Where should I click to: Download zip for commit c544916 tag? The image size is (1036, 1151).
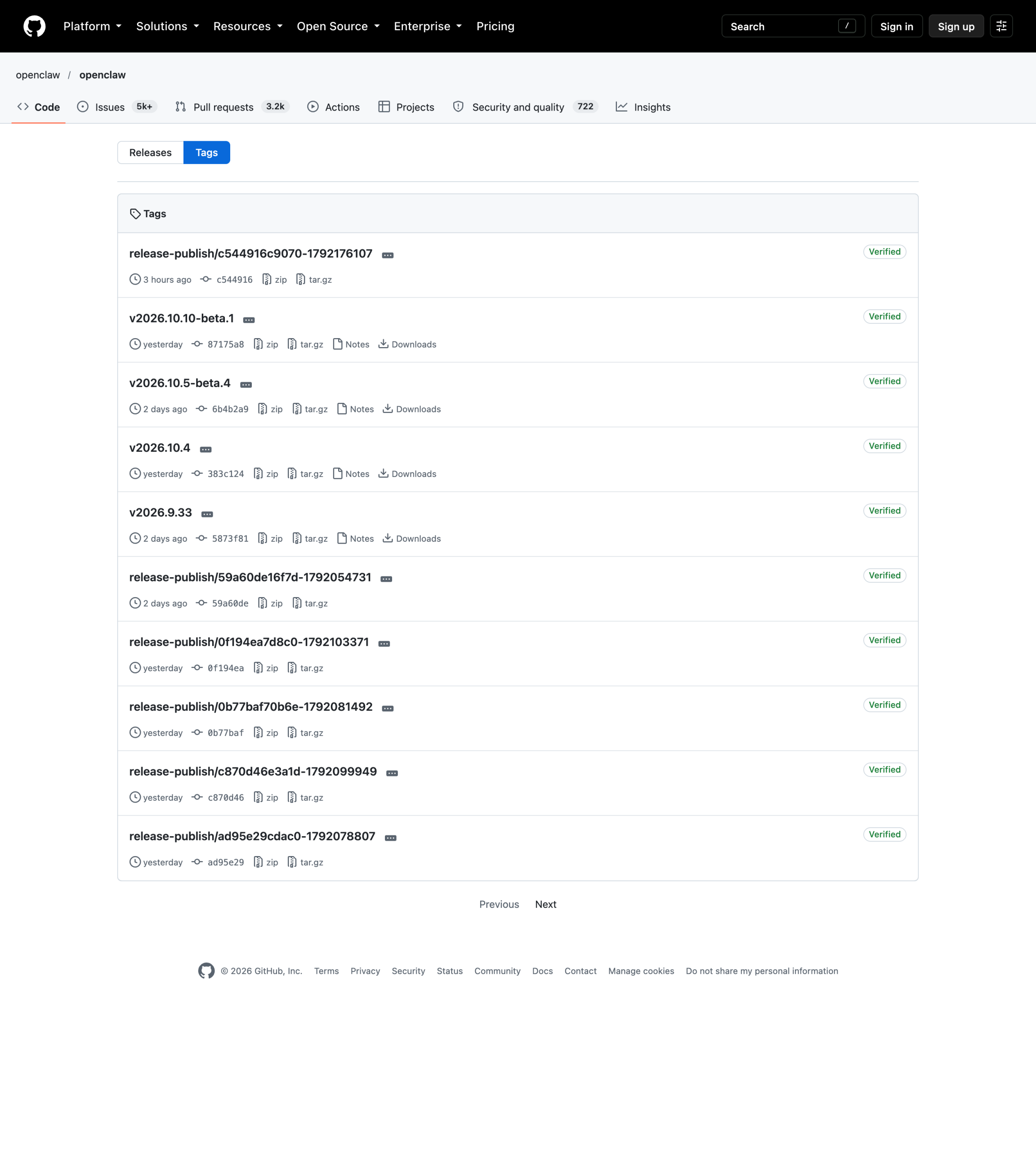tap(274, 280)
